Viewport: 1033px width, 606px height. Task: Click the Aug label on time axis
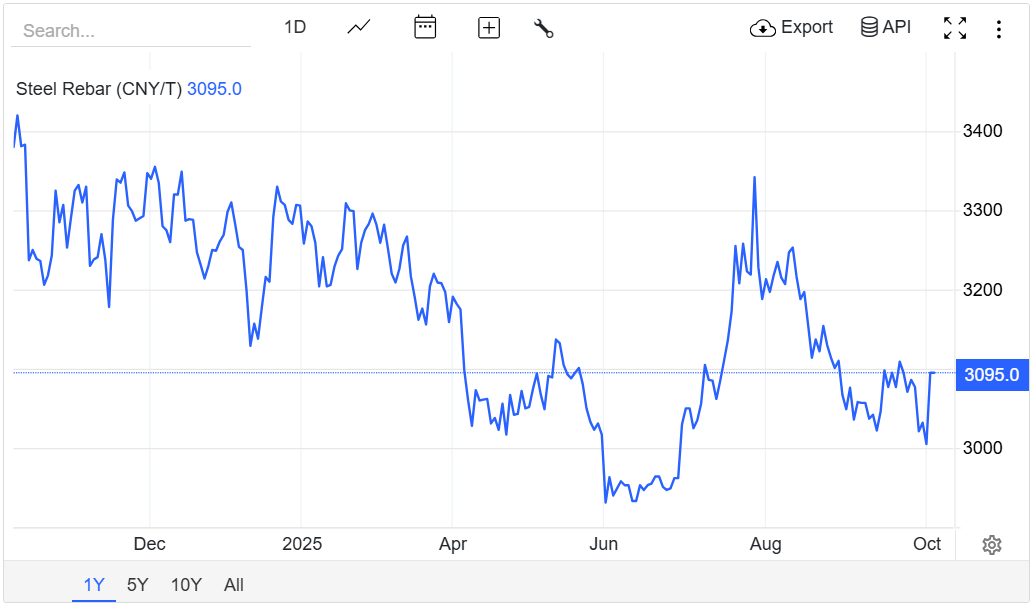click(x=765, y=544)
